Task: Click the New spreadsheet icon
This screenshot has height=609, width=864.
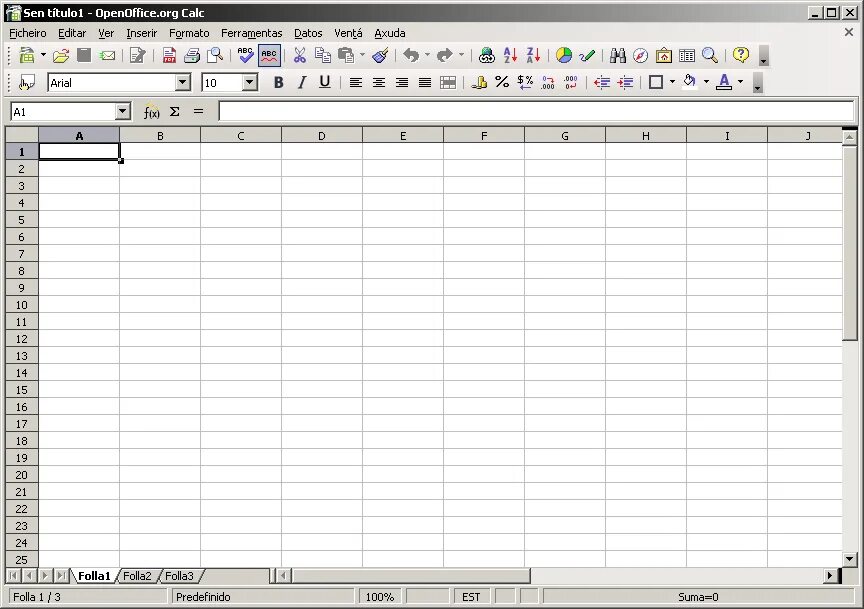Action: click(x=26, y=55)
